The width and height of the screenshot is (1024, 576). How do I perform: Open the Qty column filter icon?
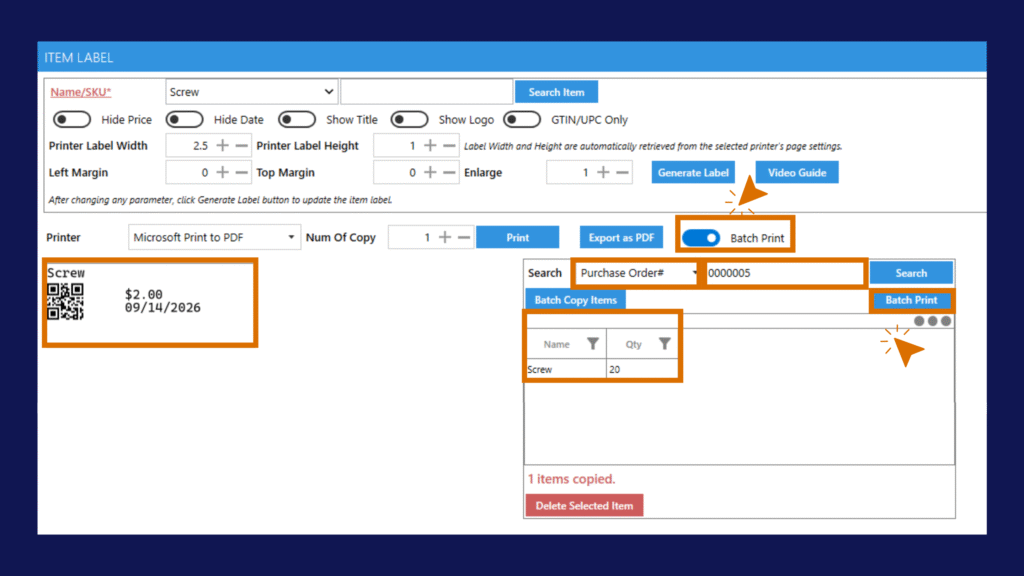pyautogui.click(x=664, y=344)
